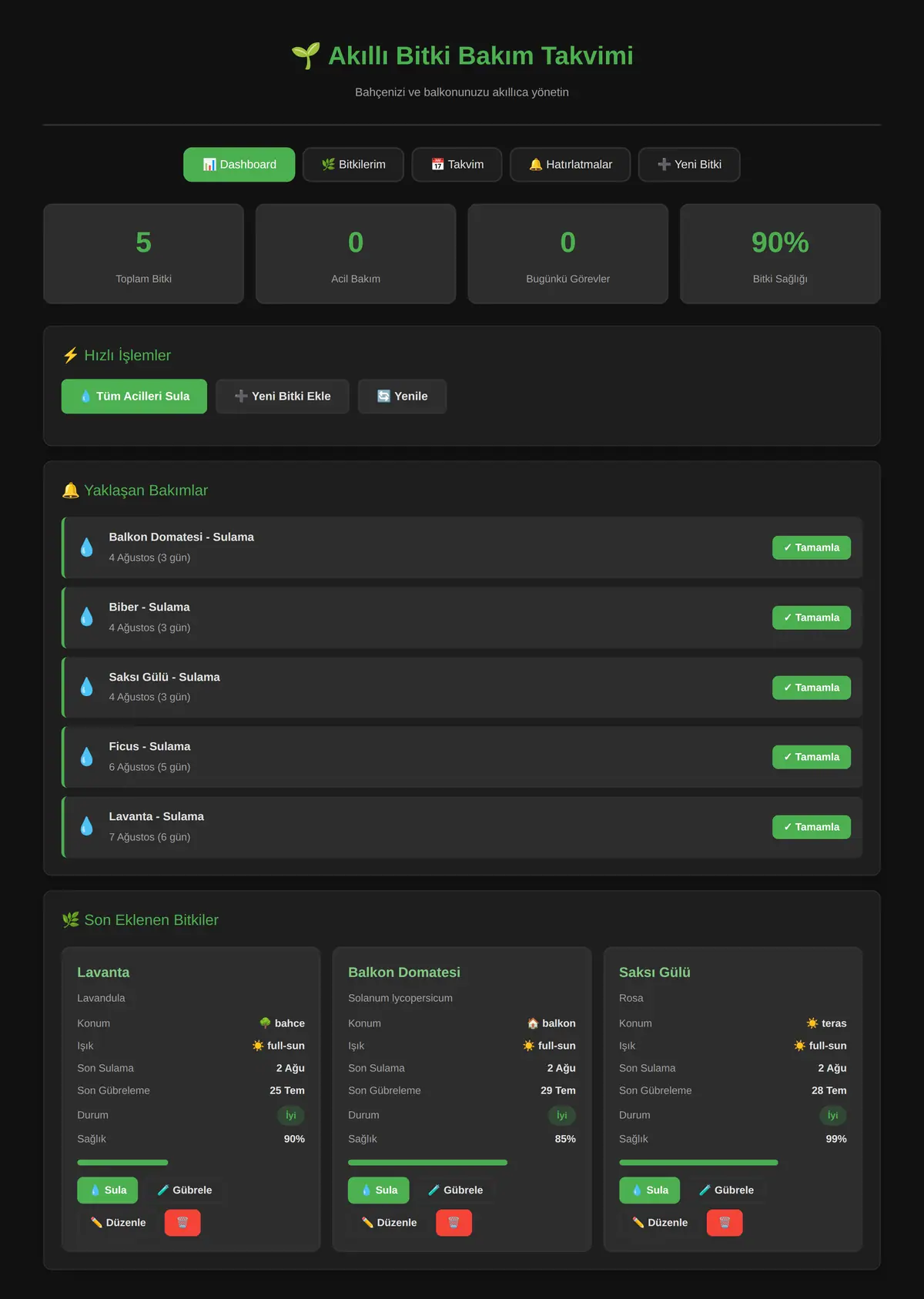Click the Lavanta health progress bar
This screenshot has height=1299, width=924.
(122, 1163)
